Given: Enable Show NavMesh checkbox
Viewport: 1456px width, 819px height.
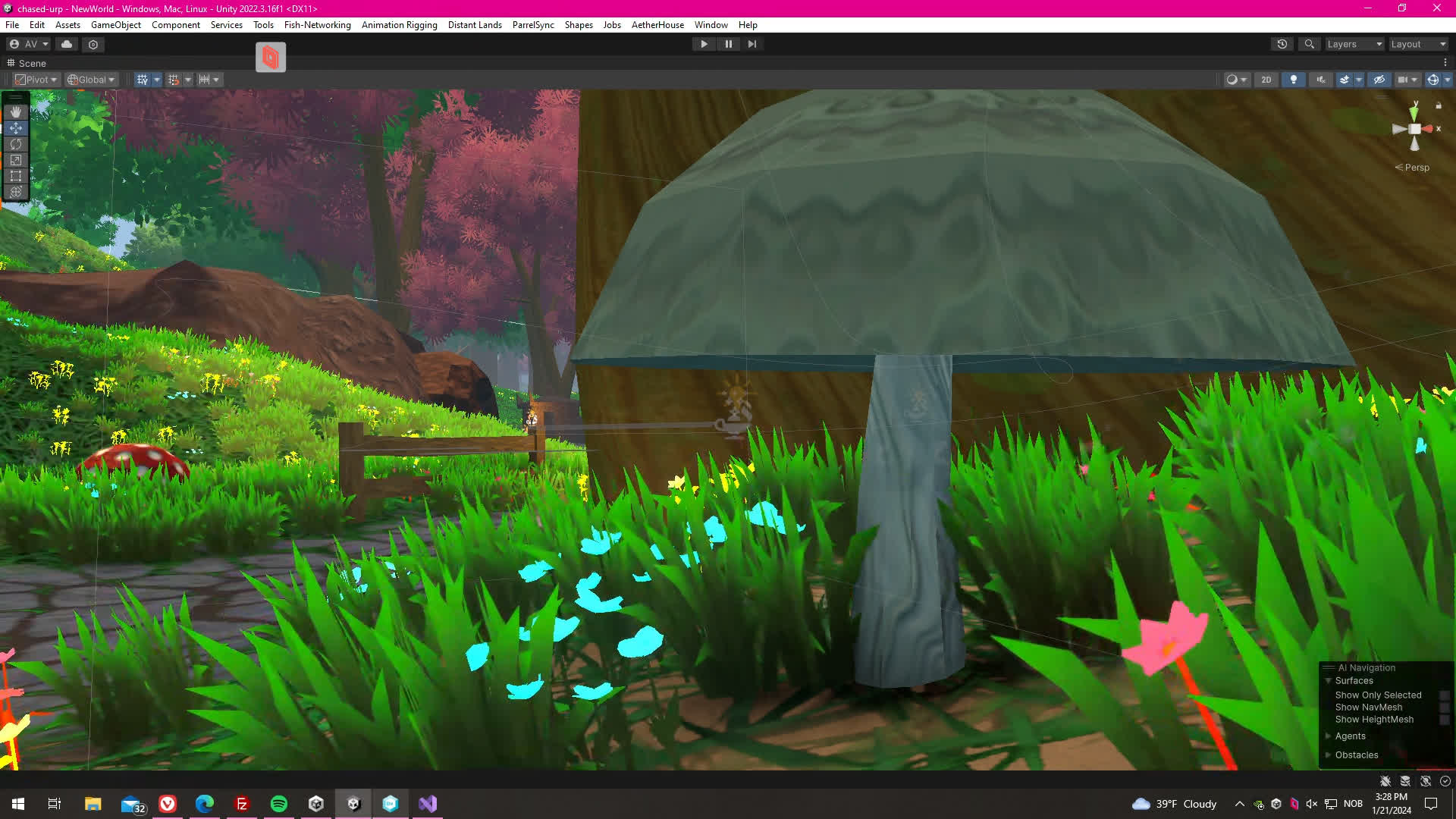Looking at the screenshot, I should (1444, 708).
